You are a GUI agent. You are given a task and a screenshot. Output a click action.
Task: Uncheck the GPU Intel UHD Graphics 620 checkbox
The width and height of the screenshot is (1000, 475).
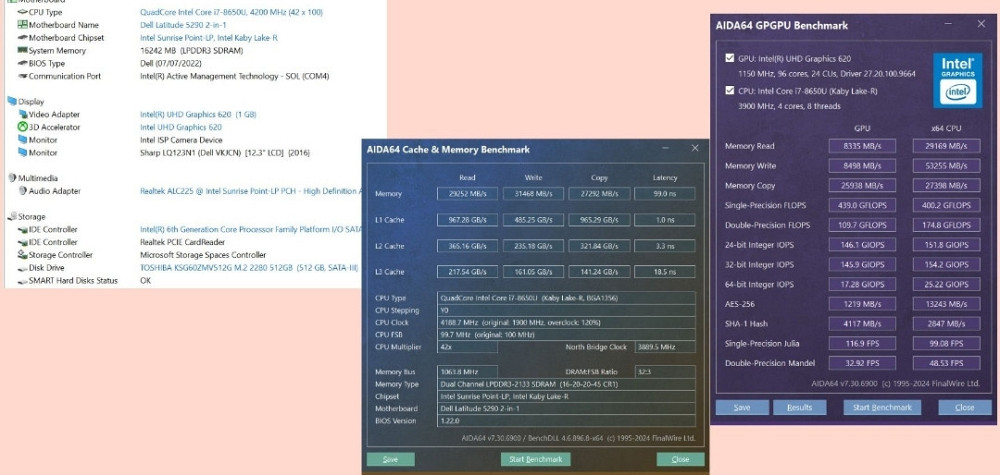point(728,58)
